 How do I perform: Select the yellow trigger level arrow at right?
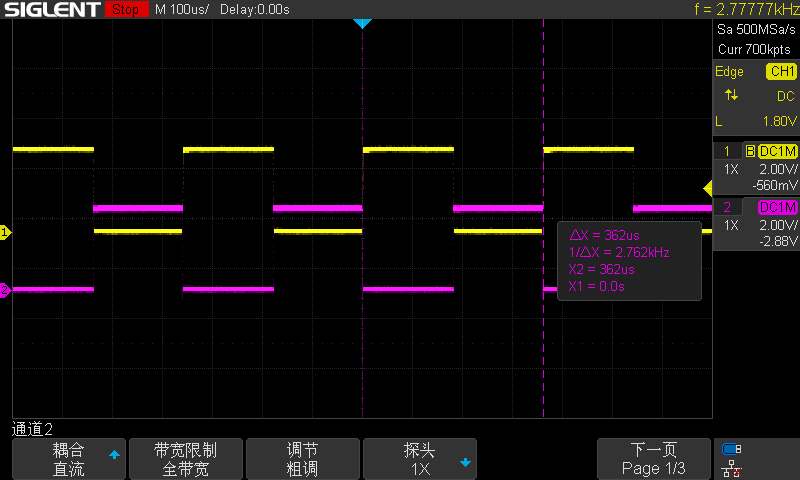click(x=708, y=188)
